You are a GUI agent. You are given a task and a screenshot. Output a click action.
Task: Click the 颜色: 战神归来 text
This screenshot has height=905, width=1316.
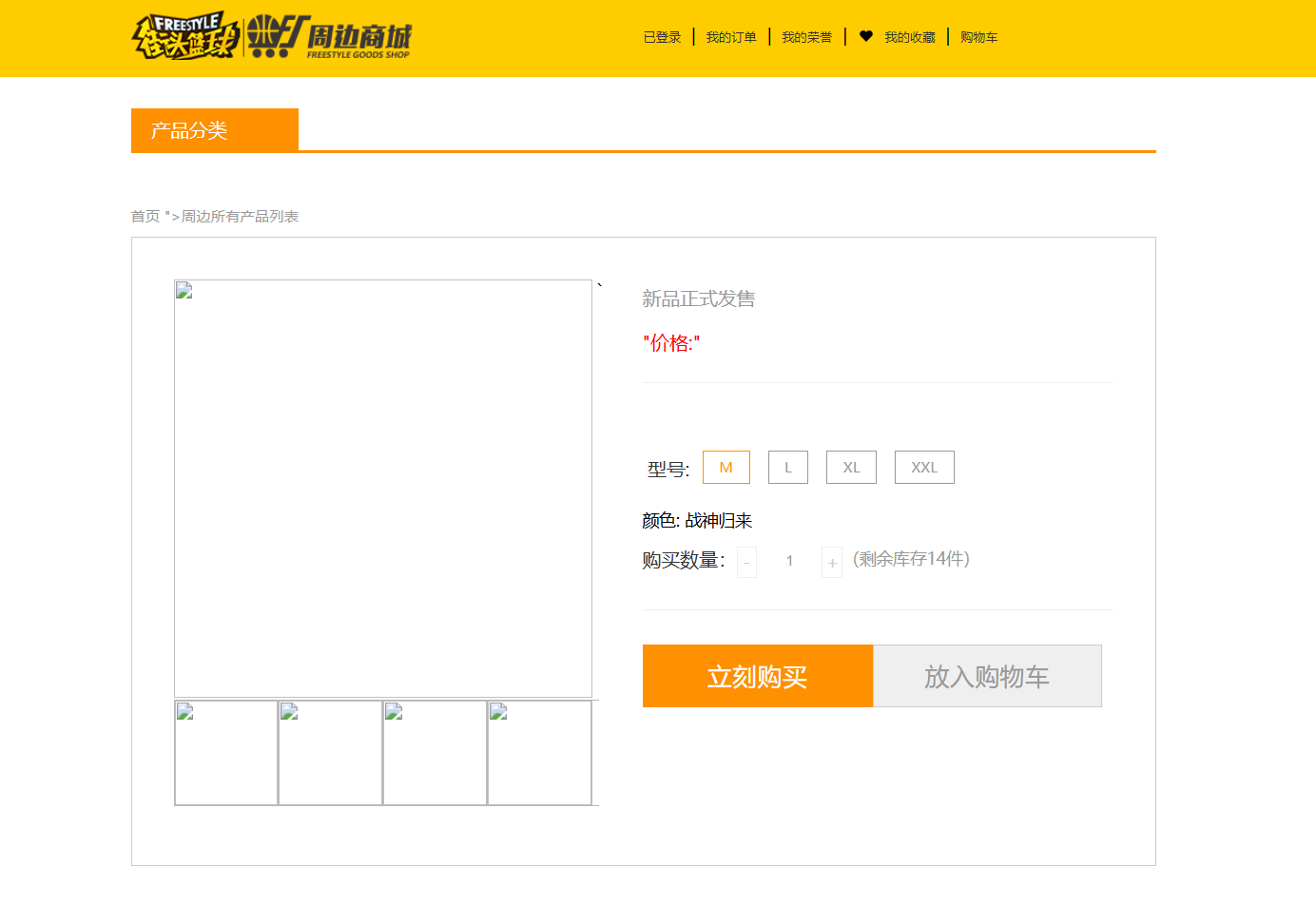pyautogui.click(x=697, y=521)
